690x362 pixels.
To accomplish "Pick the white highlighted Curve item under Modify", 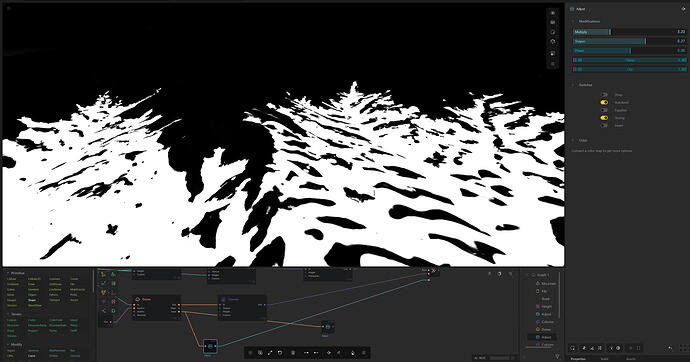I will [32, 355].
